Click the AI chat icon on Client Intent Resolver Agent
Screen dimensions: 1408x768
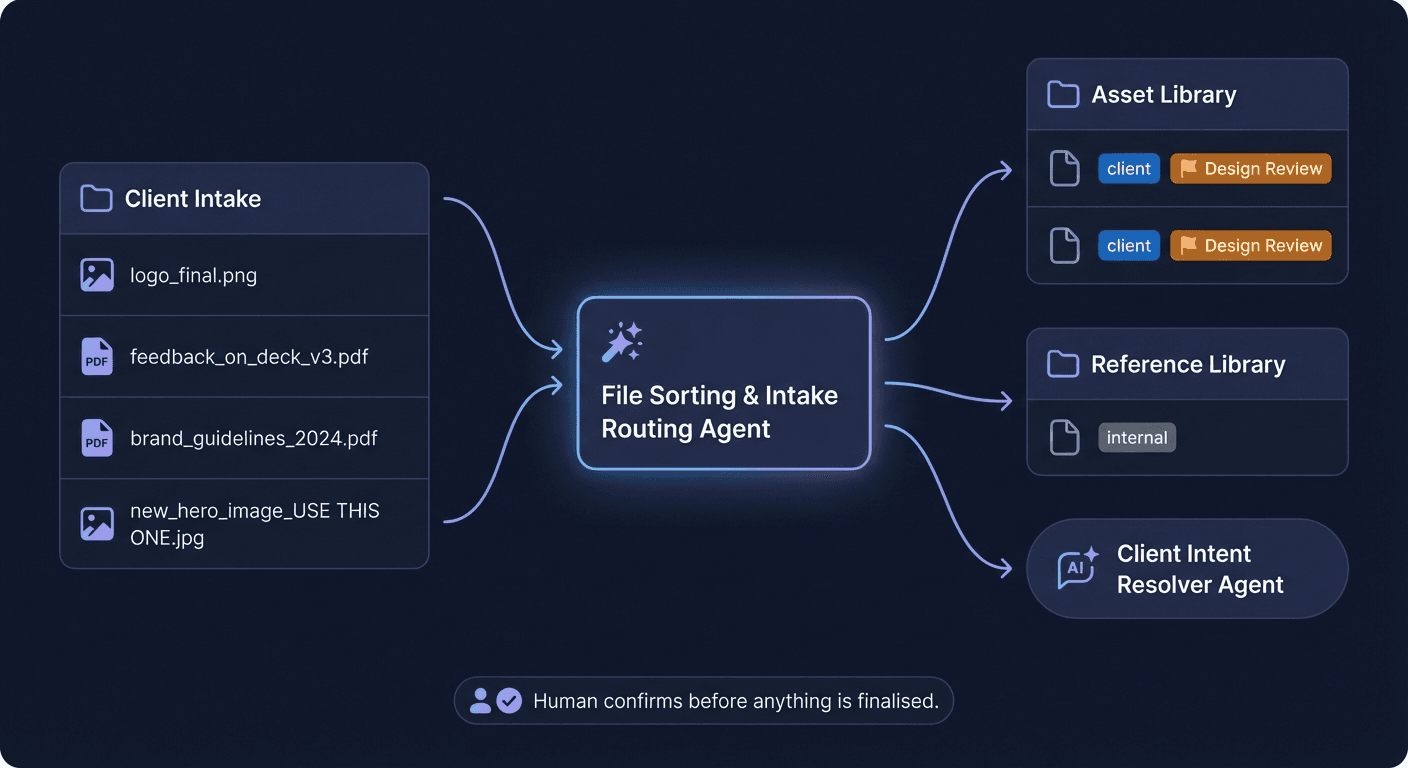1077,567
